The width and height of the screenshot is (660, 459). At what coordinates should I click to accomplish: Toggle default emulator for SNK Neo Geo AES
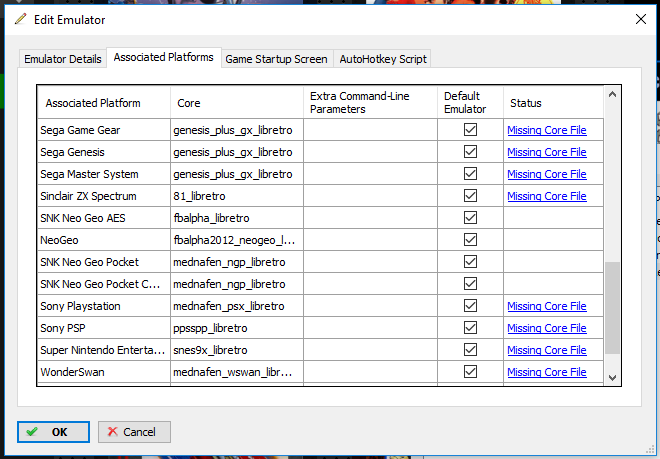(470, 218)
